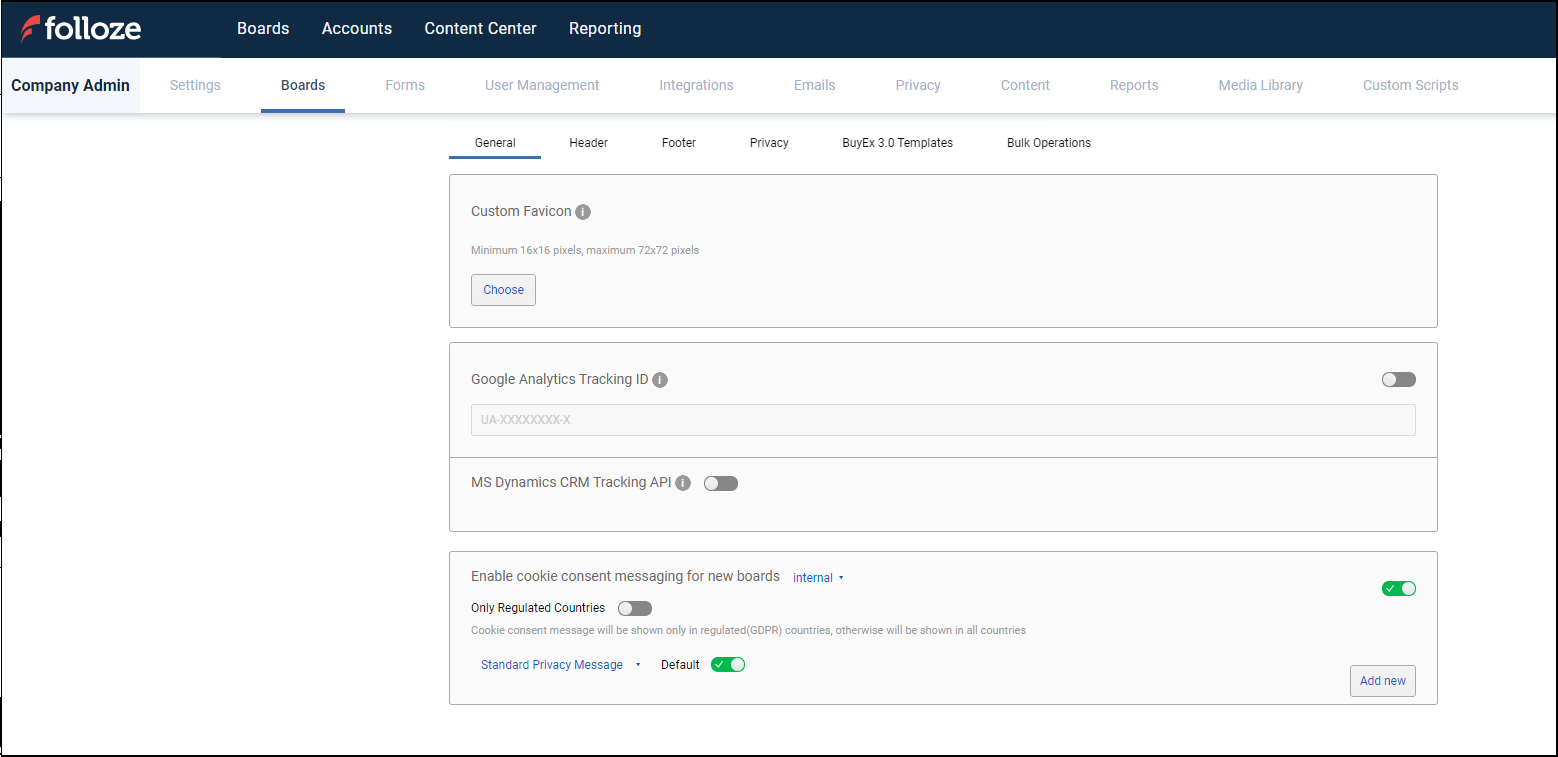Image resolution: width=1558 pixels, height=757 pixels.
Task: Open the internal dropdown for cookie consent
Action: (818, 578)
